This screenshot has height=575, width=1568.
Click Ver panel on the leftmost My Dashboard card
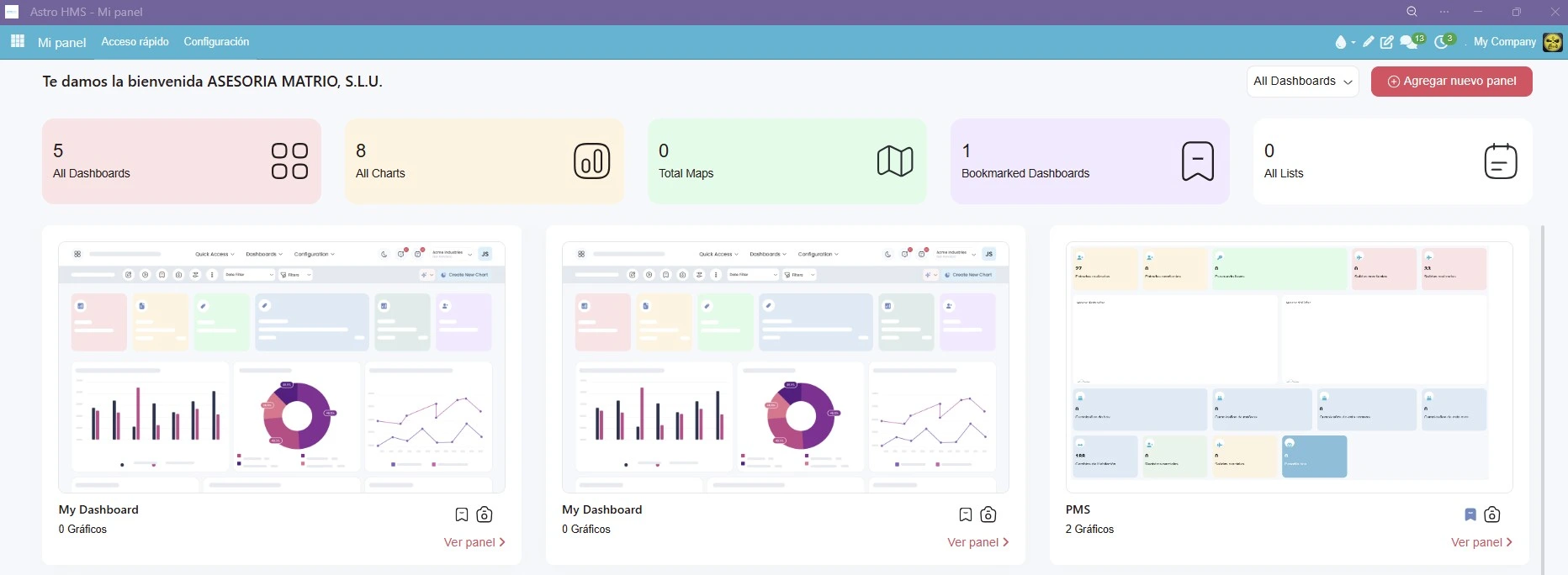(x=474, y=542)
